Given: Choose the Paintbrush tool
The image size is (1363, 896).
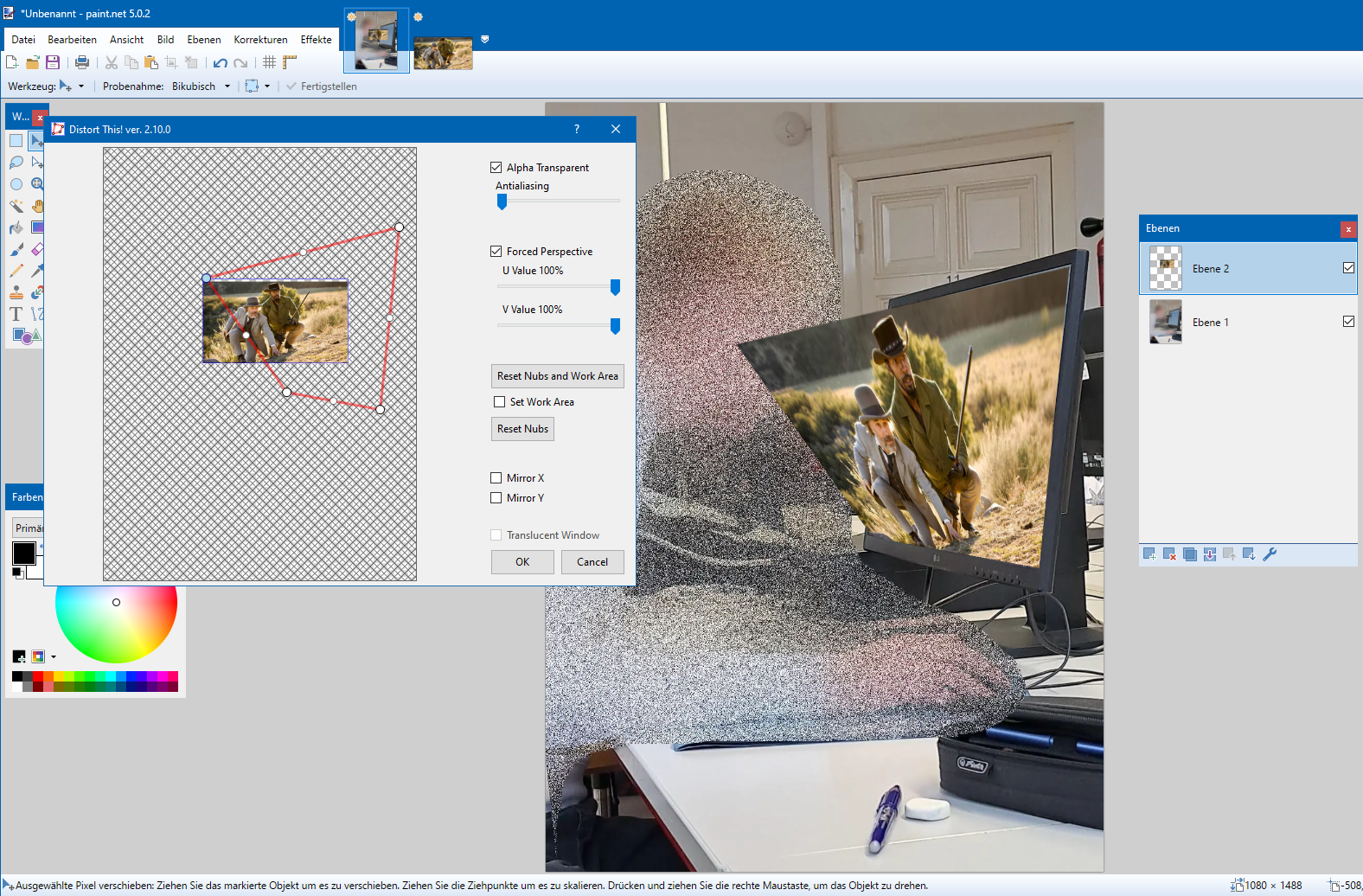Looking at the screenshot, I should pos(16,250).
